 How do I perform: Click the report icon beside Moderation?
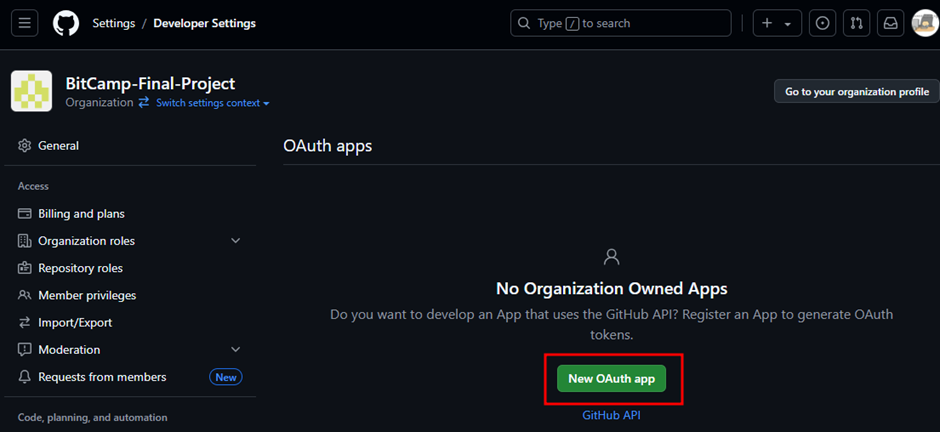point(25,349)
